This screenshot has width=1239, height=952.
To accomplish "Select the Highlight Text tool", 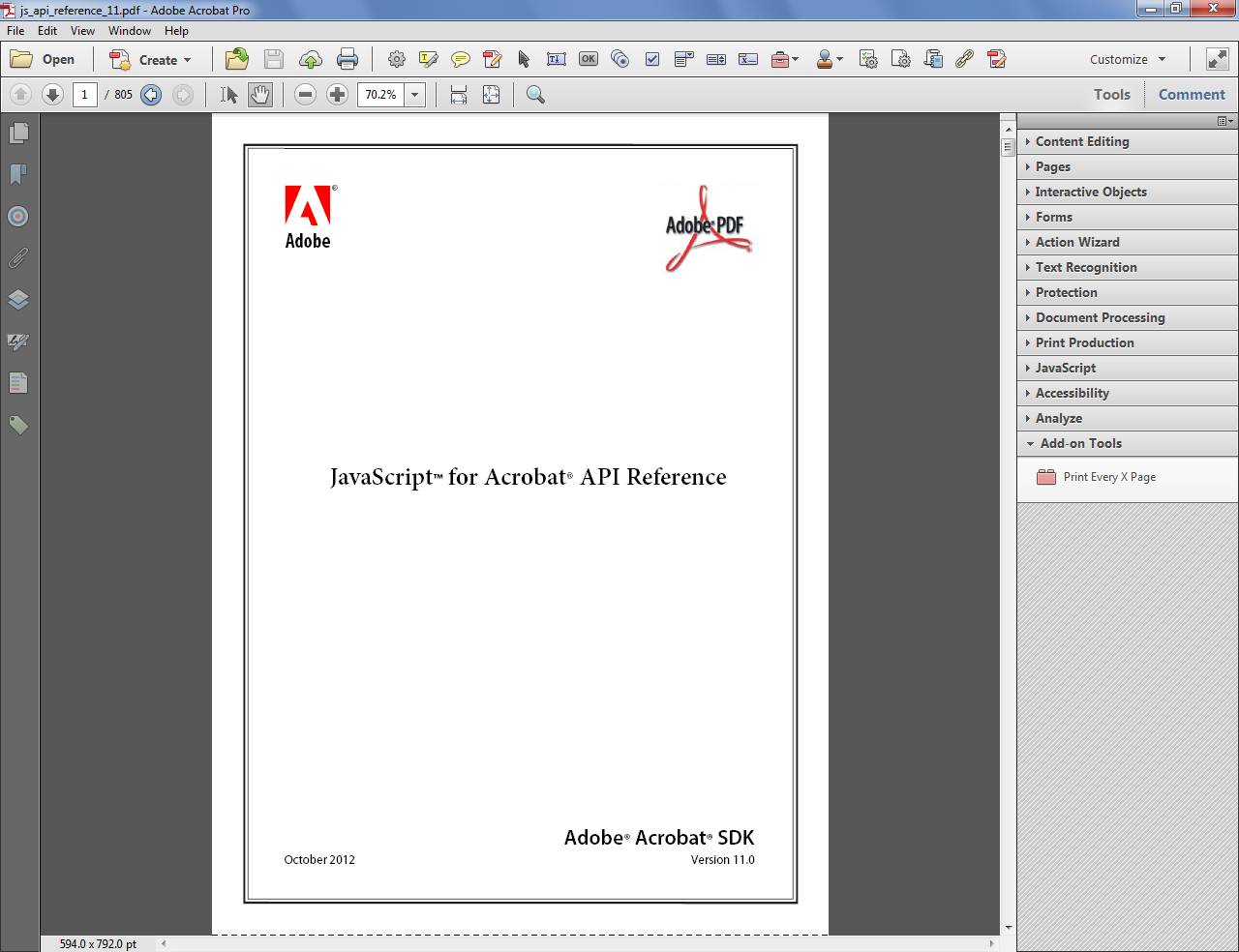I will coord(429,59).
